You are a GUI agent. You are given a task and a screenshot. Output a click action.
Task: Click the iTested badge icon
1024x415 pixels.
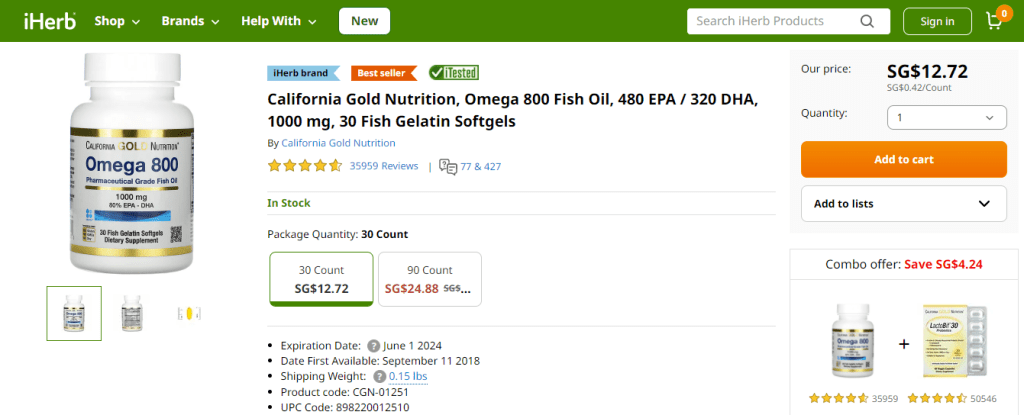tap(453, 73)
